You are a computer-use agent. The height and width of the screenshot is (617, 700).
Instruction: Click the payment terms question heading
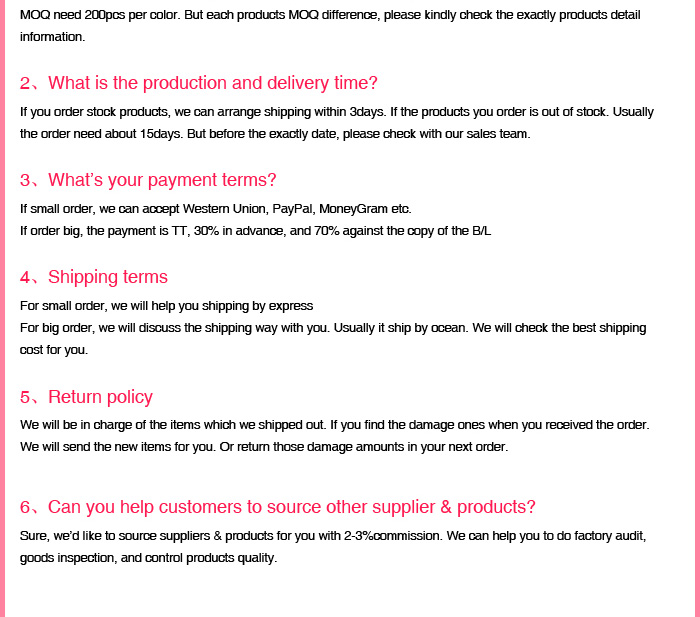(148, 180)
